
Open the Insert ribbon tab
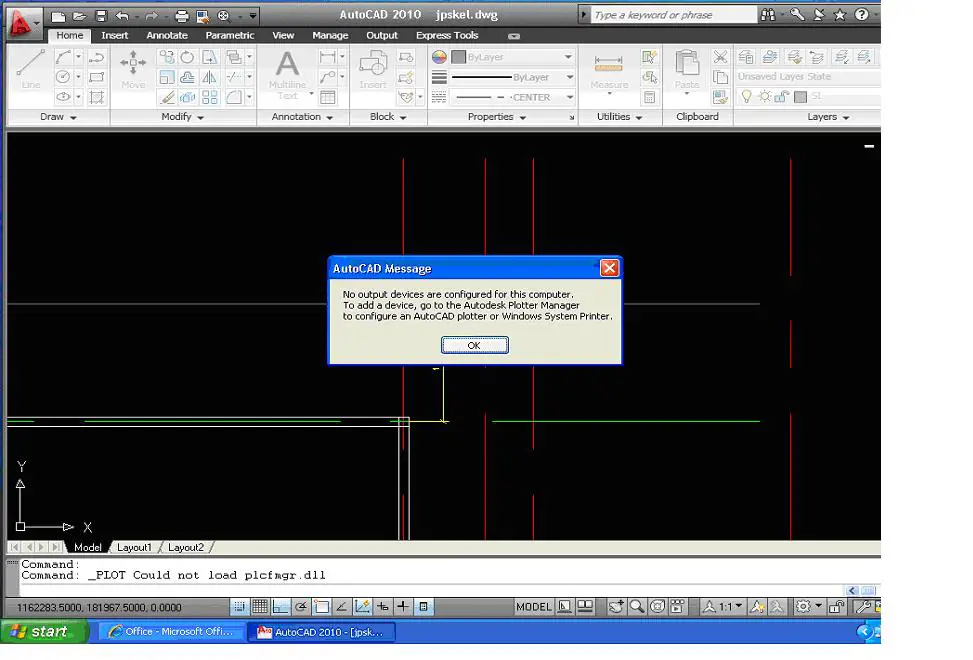[114, 35]
